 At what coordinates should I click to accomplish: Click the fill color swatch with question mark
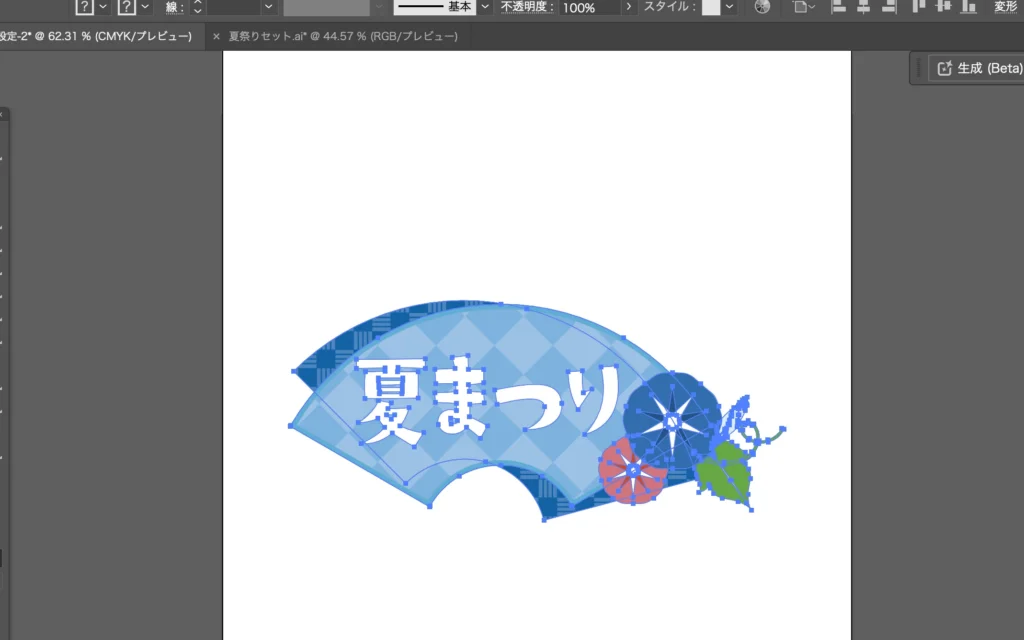pyautogui.click(x=85, y=7)
